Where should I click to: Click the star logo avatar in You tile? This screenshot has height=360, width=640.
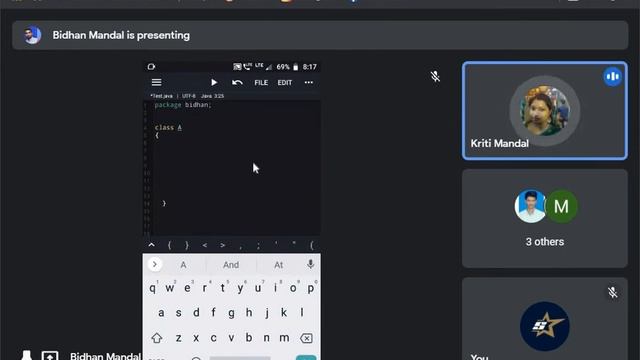coord(545,326)
